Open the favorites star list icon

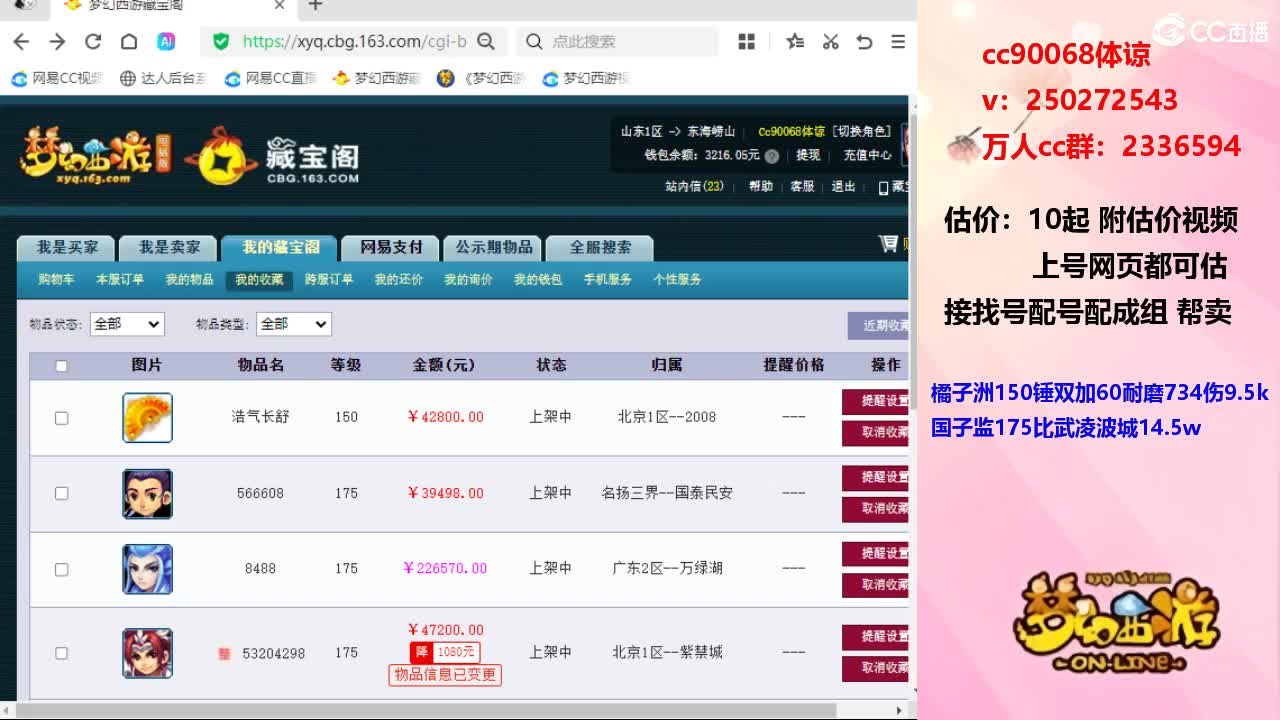pyautogui.click(x=795, y=41)
